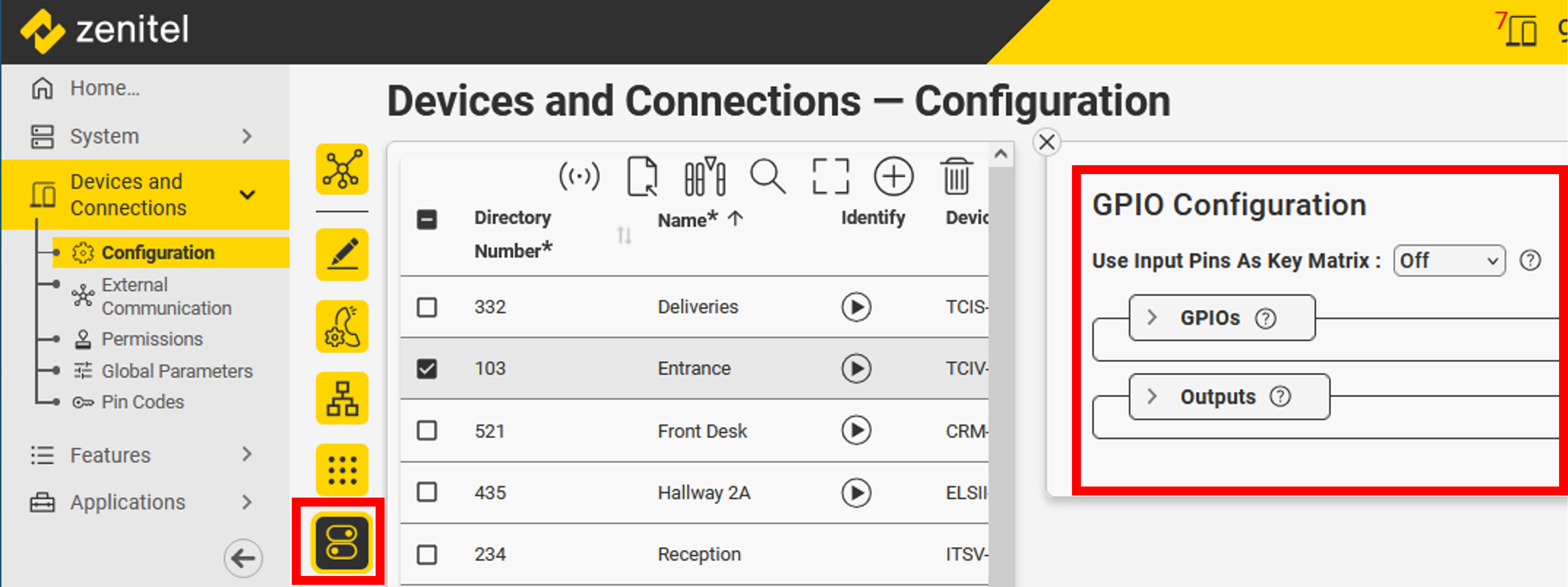Uncheck the Entrance row 103 checkbox
This screenshot has width=1568, height=587.
pos(427,369)
